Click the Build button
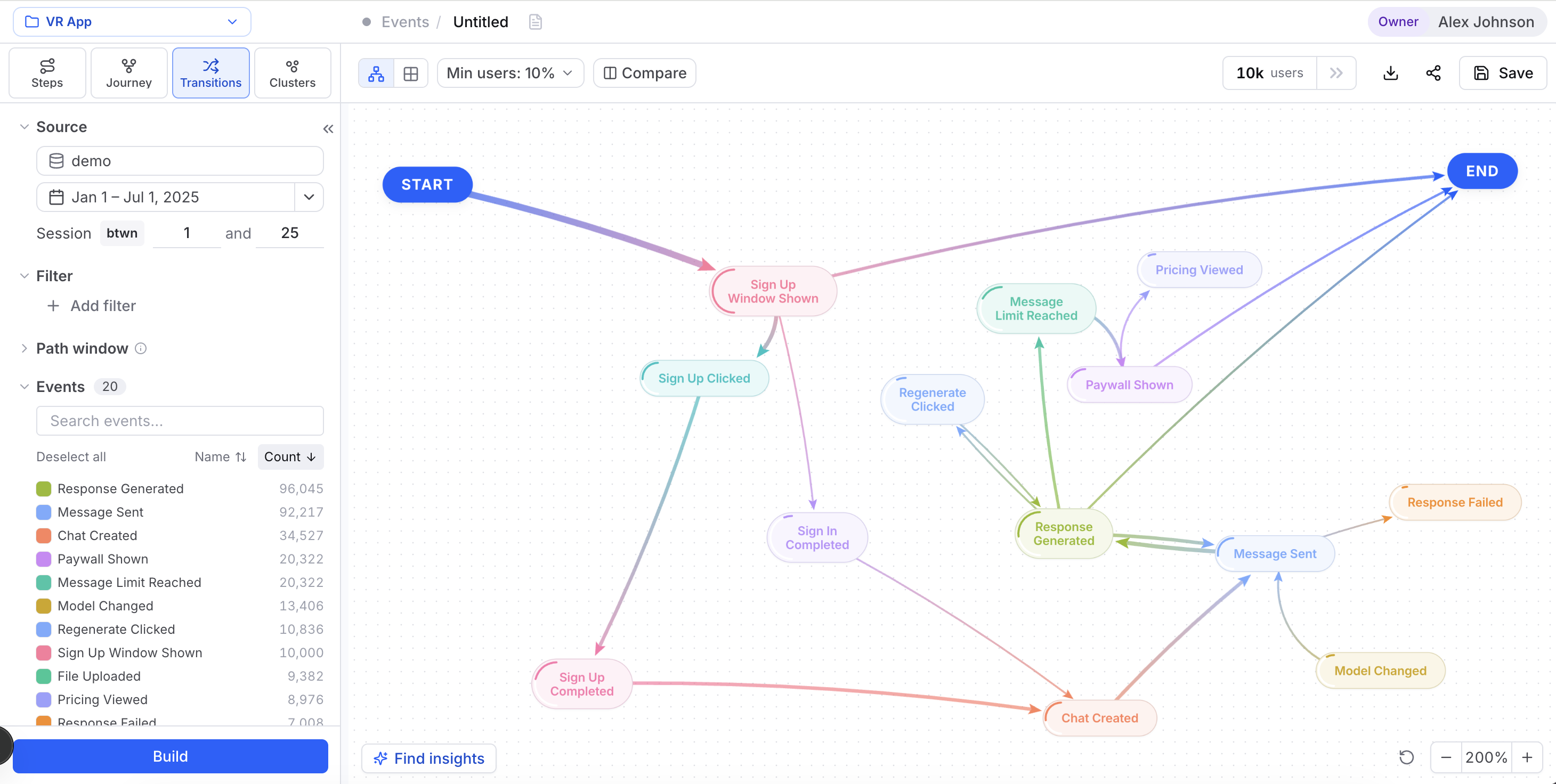The height and width of the screenshot is (784, 1556). [171, 756]
